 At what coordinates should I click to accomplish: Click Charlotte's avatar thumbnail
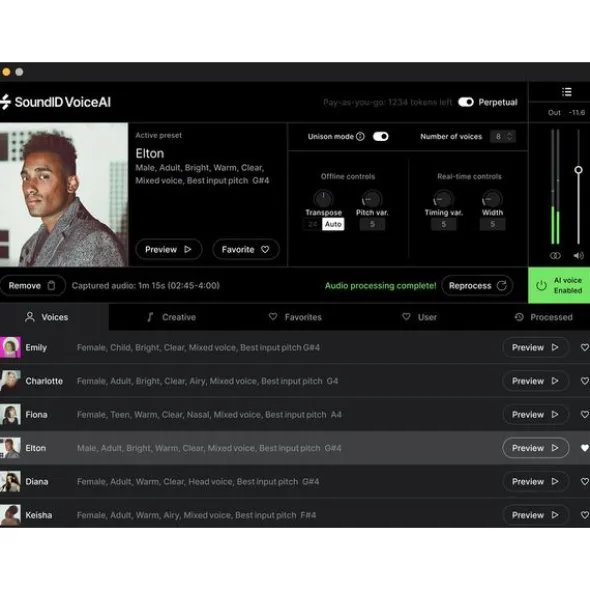[x=11, y=381]
